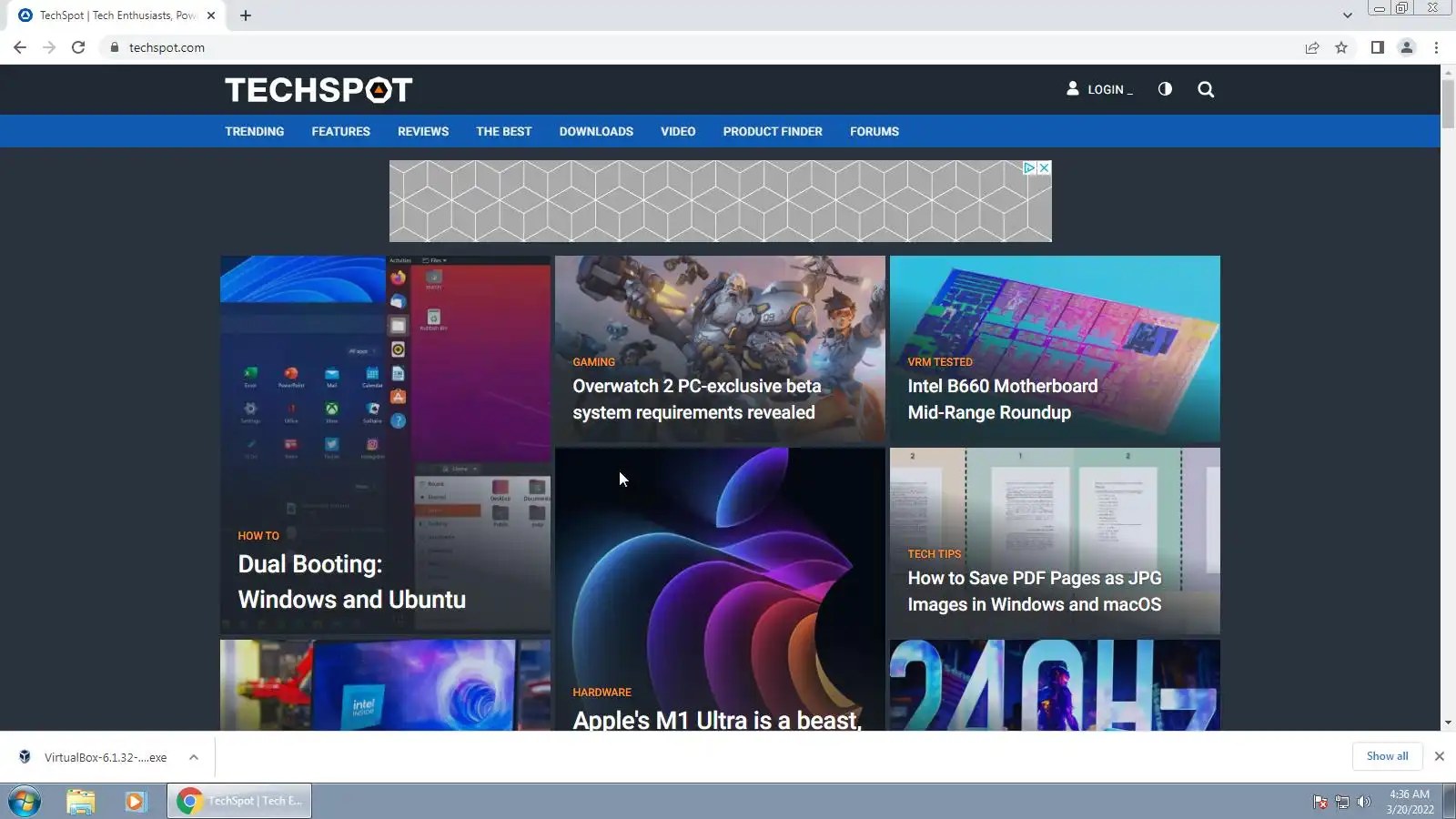Close the banner advertisement
The height and width of the screenshot is (819, 1456).
[x=1045, y=168]
